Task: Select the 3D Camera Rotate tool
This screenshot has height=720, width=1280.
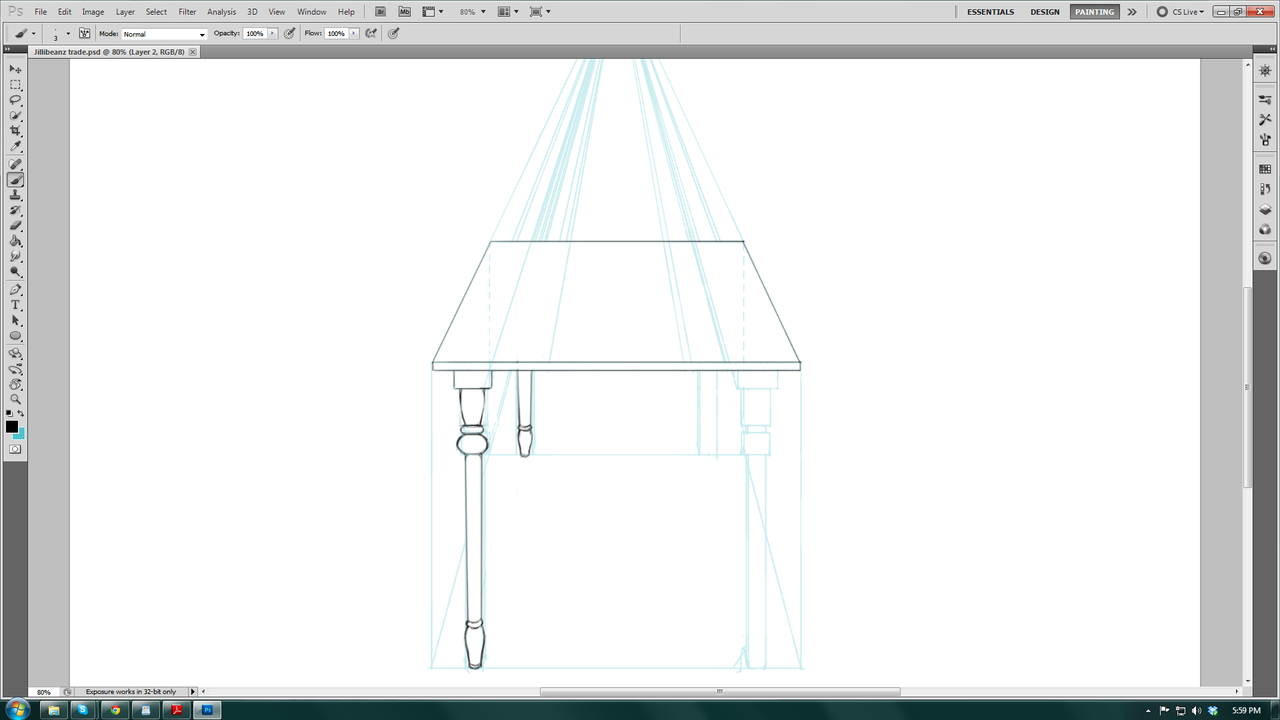Action: click(16, 369)
